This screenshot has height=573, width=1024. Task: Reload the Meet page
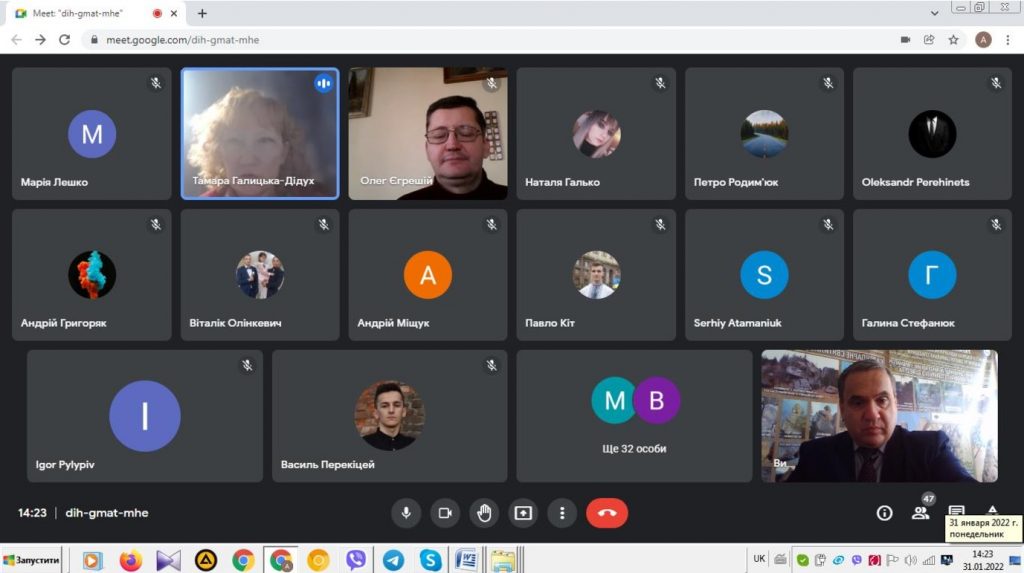pos(65,40)
